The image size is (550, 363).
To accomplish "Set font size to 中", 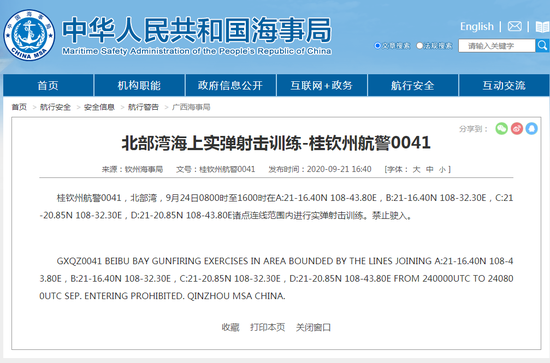I will 430,169.
